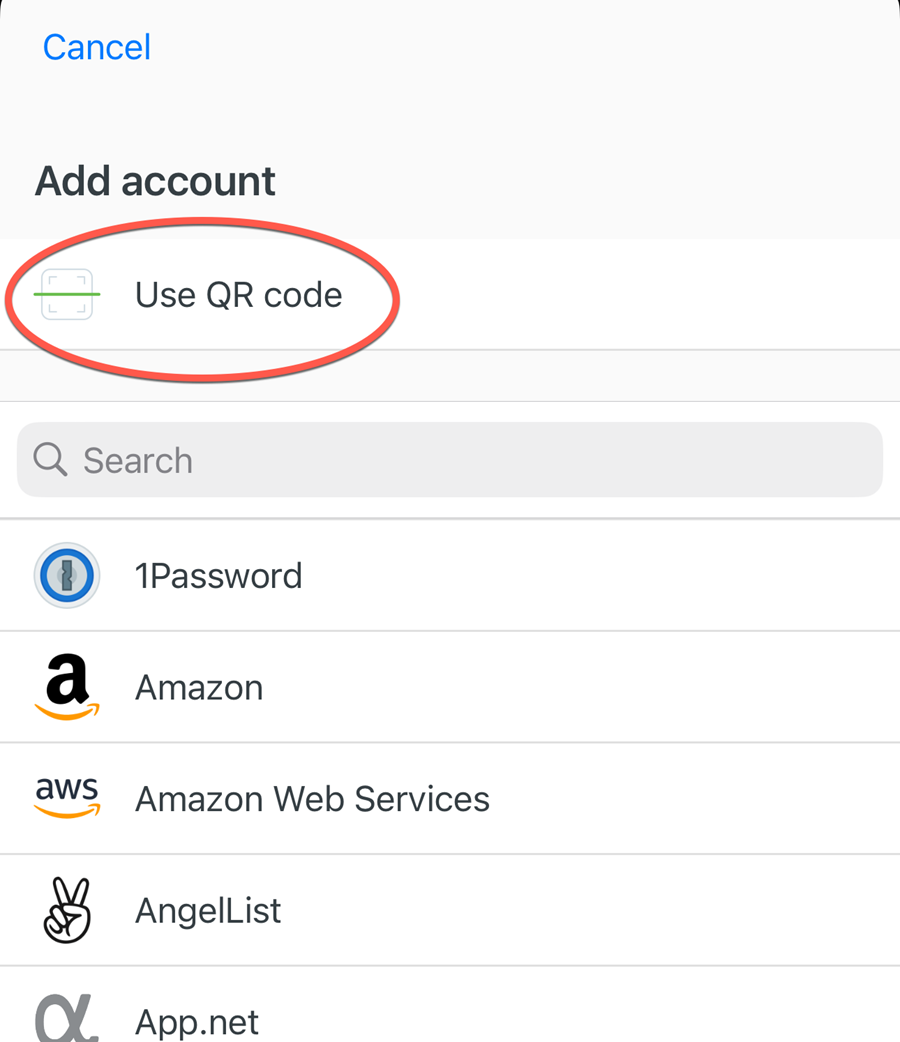Select the AngelList peace-hand icon
Image resolution: width=900 pixels, height=1042 pixels.
click(x=66, y=910)
